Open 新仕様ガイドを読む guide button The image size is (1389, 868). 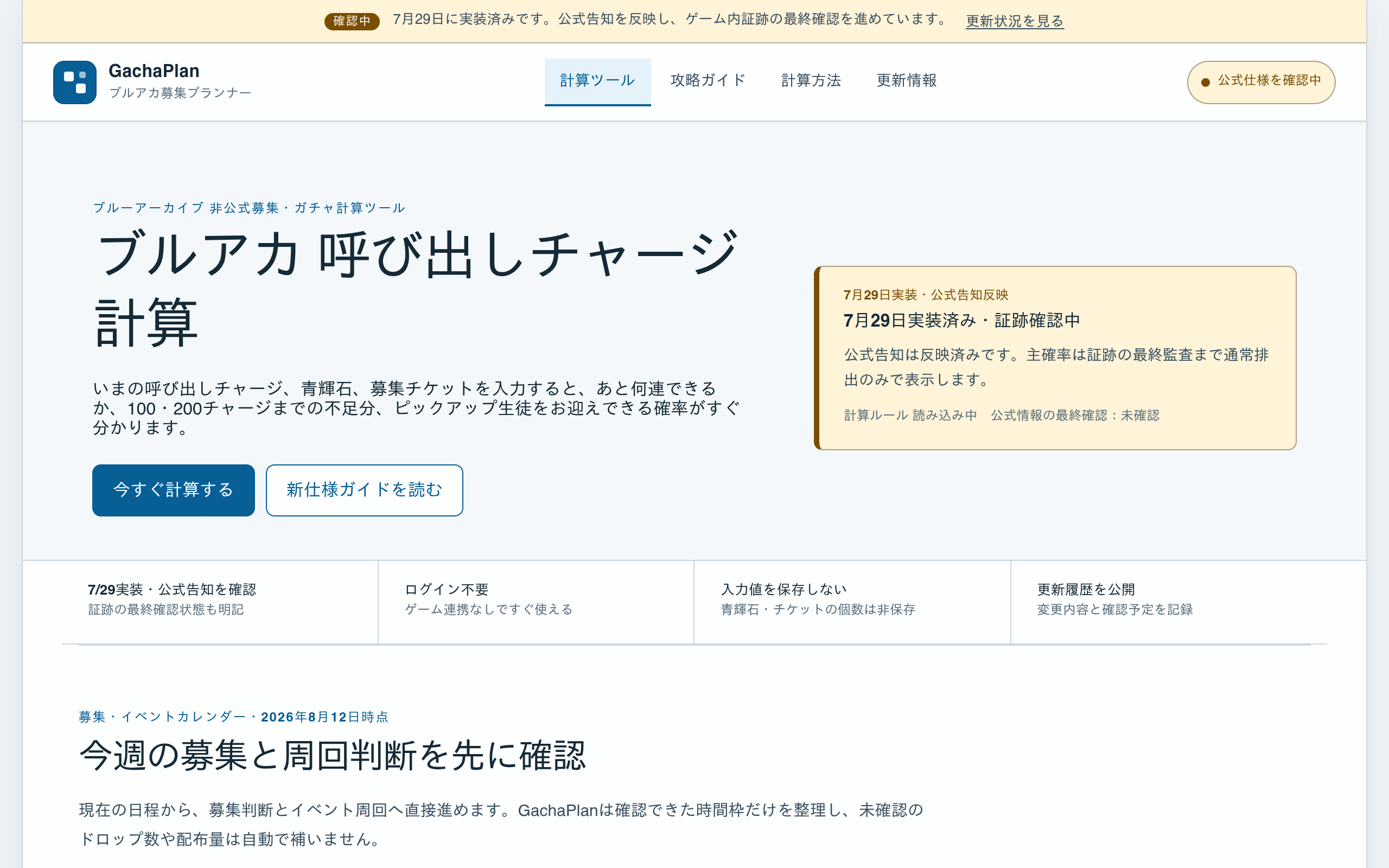[365, 490]
